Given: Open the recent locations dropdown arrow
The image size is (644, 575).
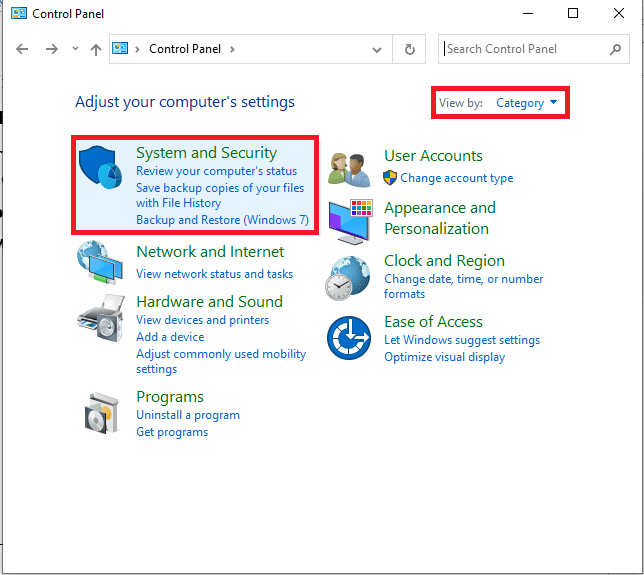Looking at the screenshot, I should (74, 49).
